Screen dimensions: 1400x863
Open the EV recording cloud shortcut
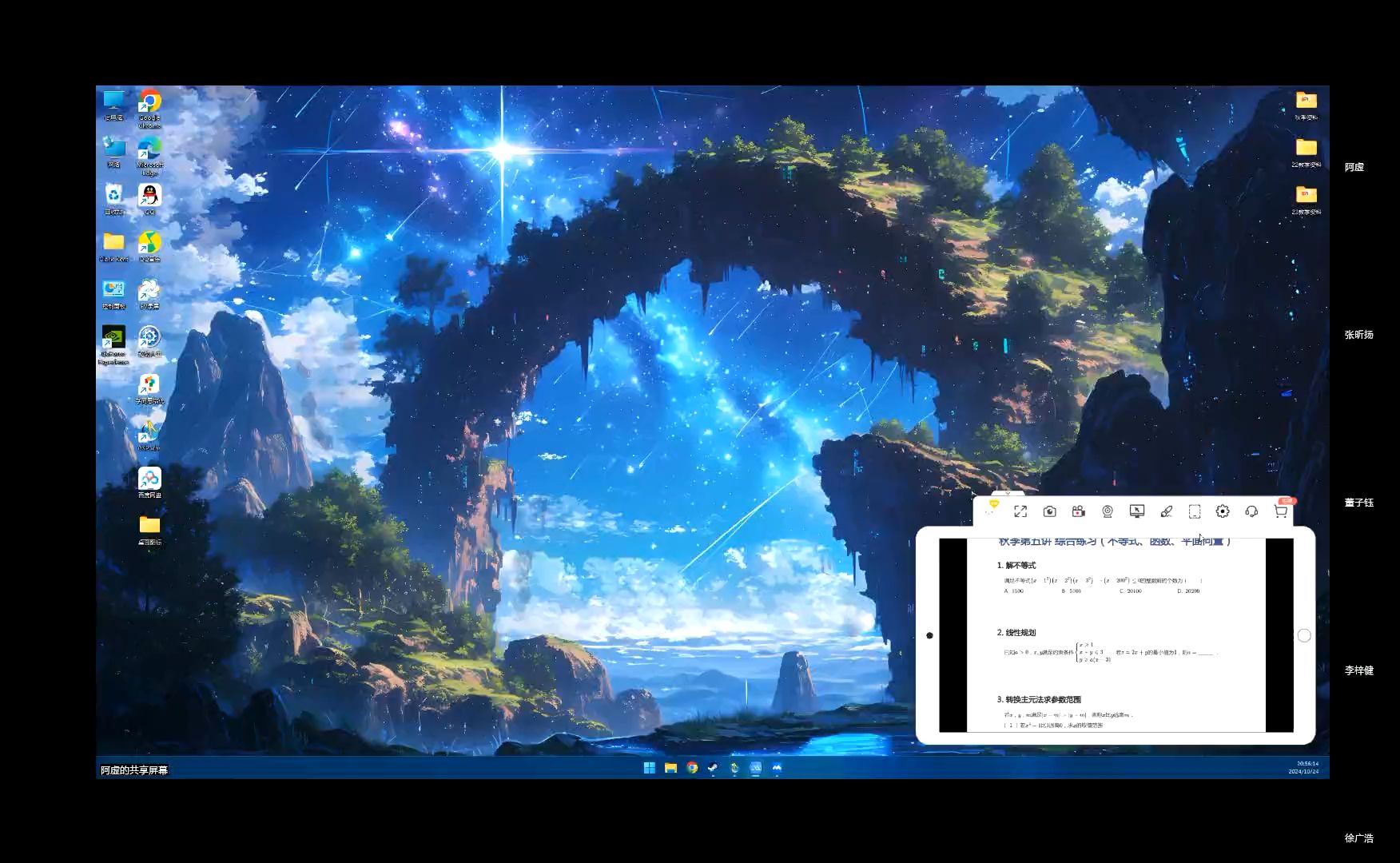pos(149,293)
